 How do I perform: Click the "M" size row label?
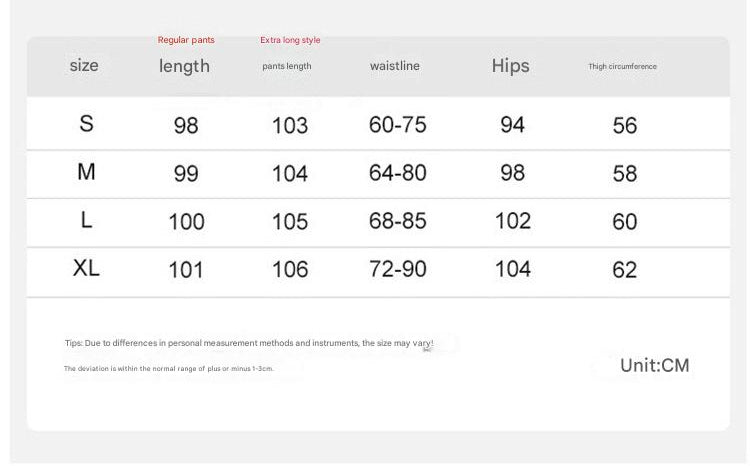(87, 172)
